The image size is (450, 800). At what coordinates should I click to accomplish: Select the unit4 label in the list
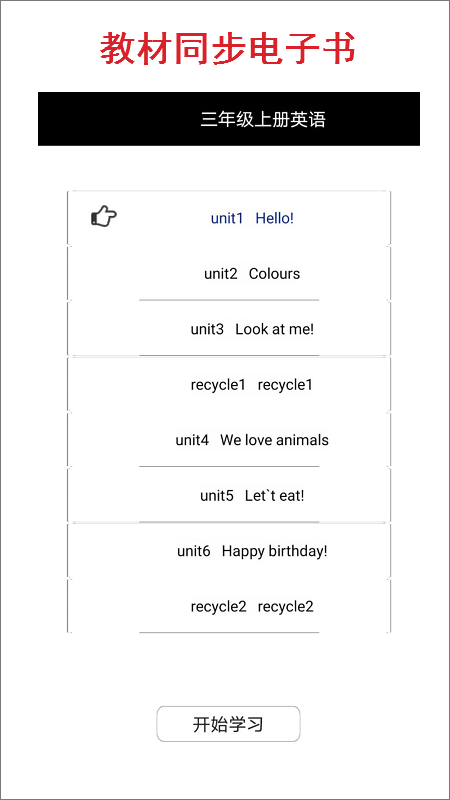192,440
